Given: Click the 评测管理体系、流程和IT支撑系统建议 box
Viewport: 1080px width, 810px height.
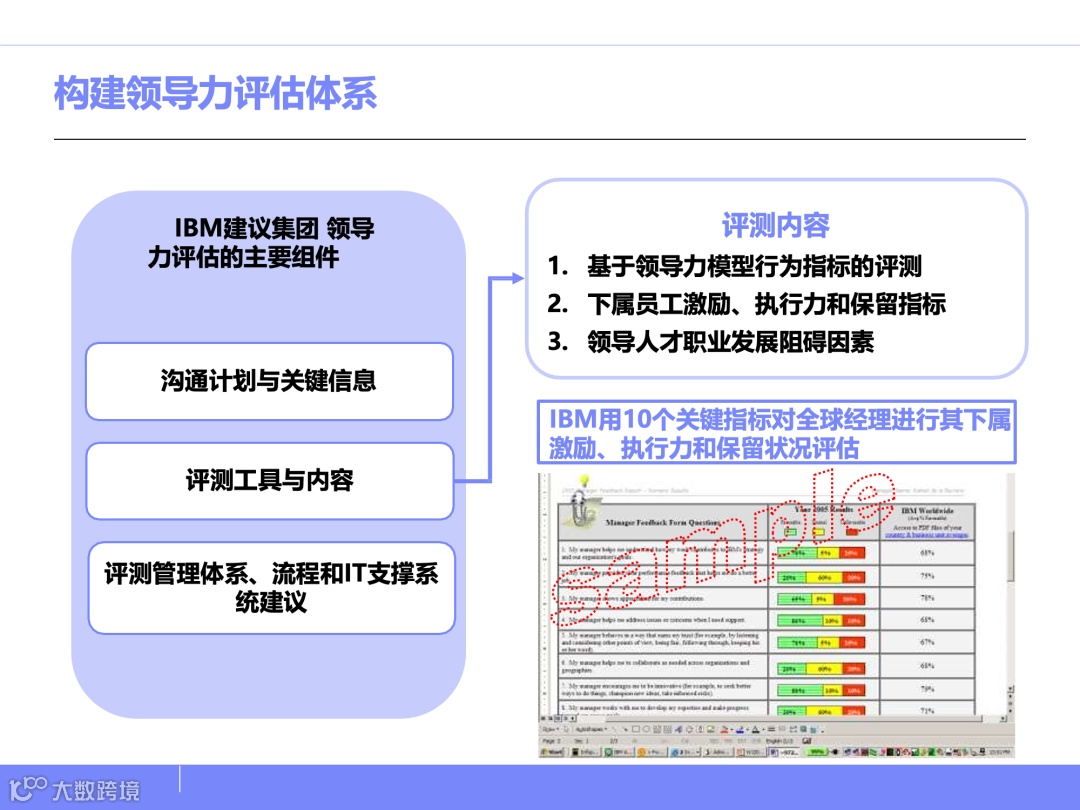Looking at the screenshot, I should coord(271,588).
